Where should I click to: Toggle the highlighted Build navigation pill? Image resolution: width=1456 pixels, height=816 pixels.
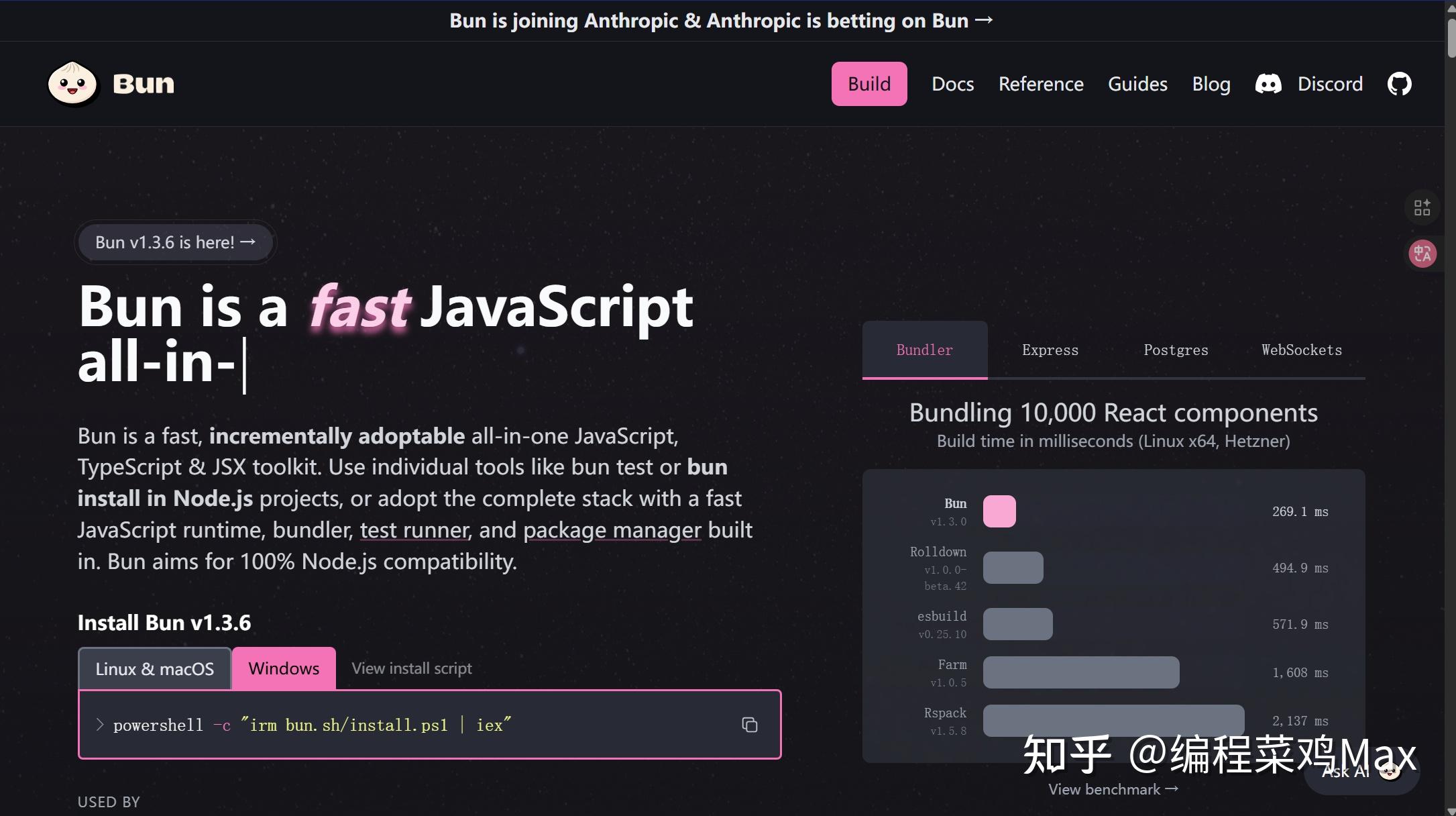point(869,83)
